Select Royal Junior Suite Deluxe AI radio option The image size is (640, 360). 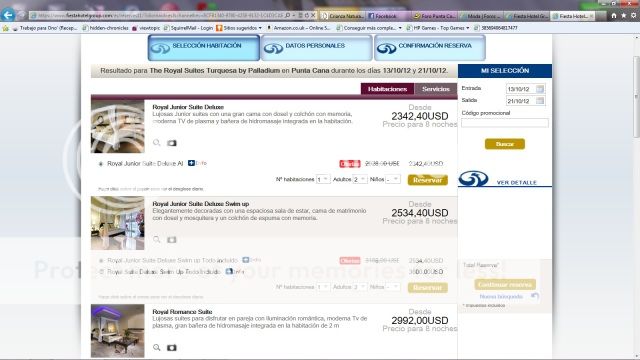click(101, 164)
